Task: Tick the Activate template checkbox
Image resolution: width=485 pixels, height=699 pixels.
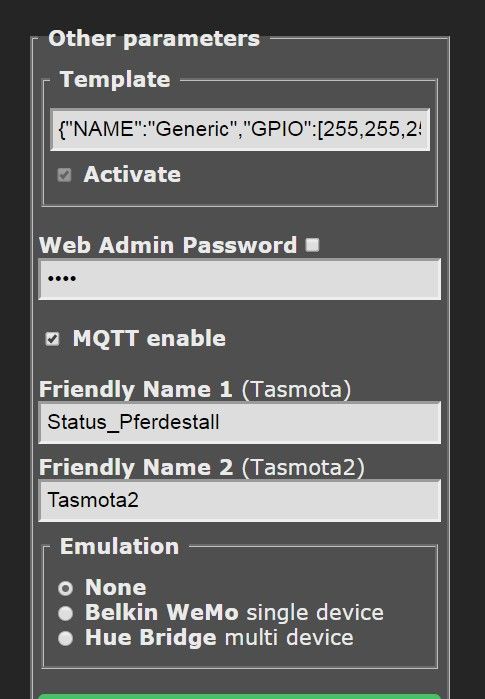Action: point(64,175)
